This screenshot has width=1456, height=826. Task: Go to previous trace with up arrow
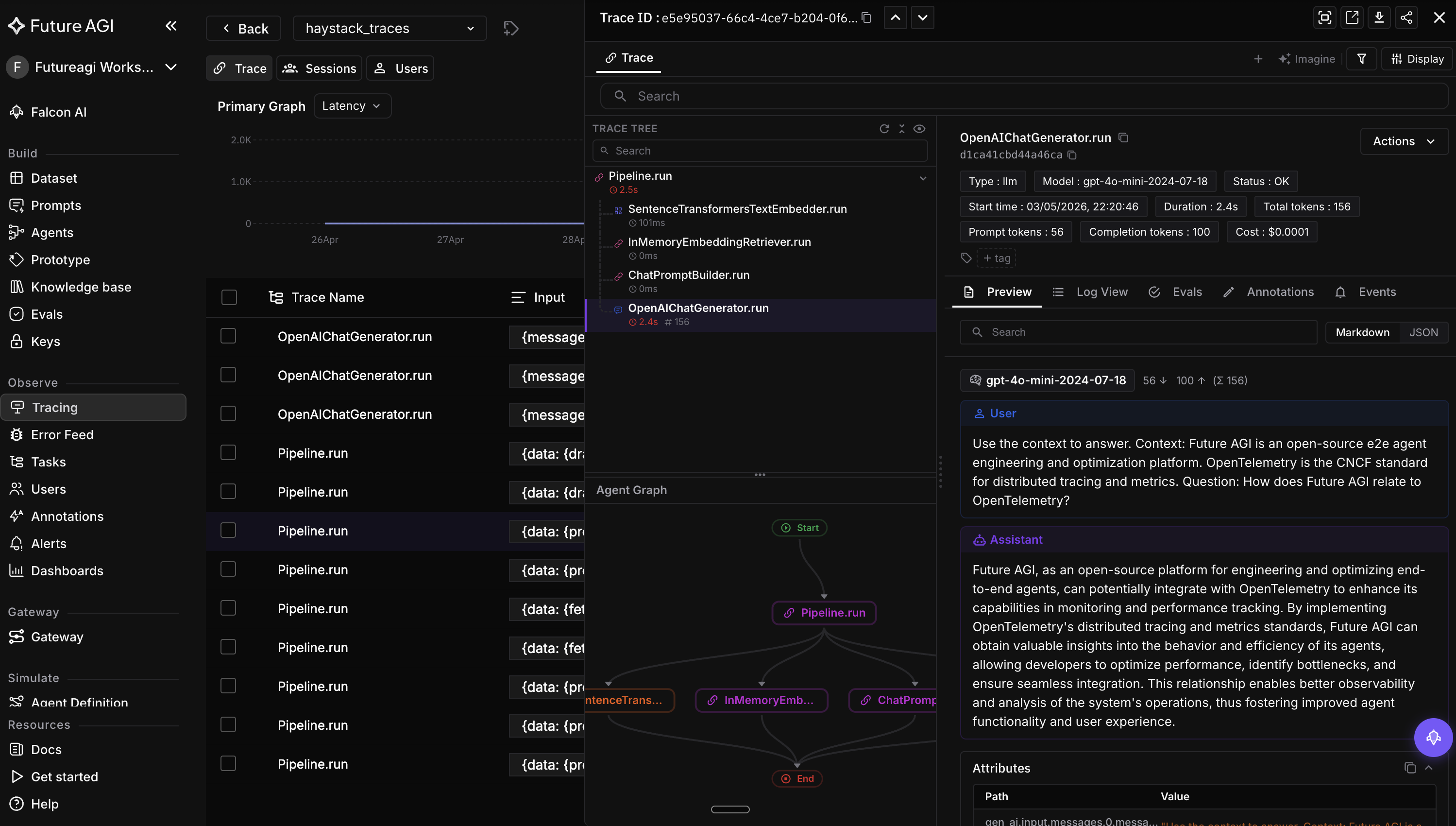tap(895, 17)
